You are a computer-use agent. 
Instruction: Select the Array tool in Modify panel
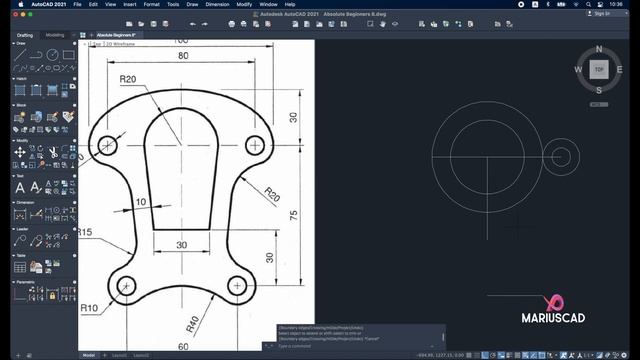tap(73, 149)
